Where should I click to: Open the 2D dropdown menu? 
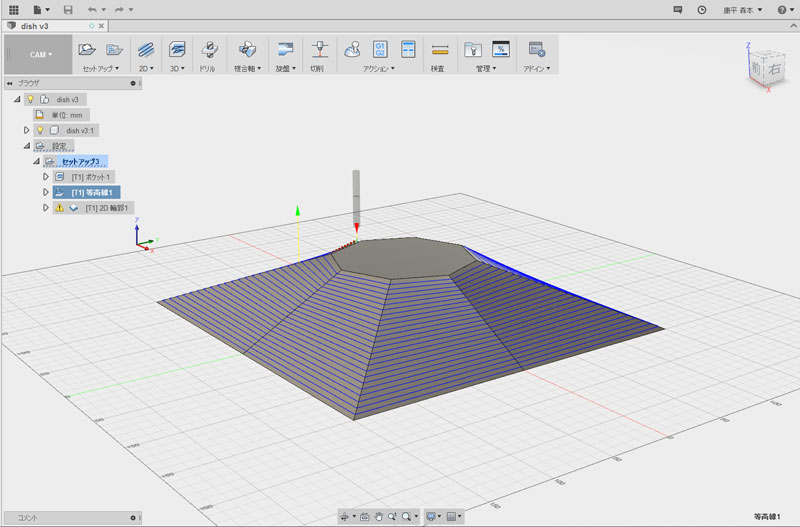point(146,68)
